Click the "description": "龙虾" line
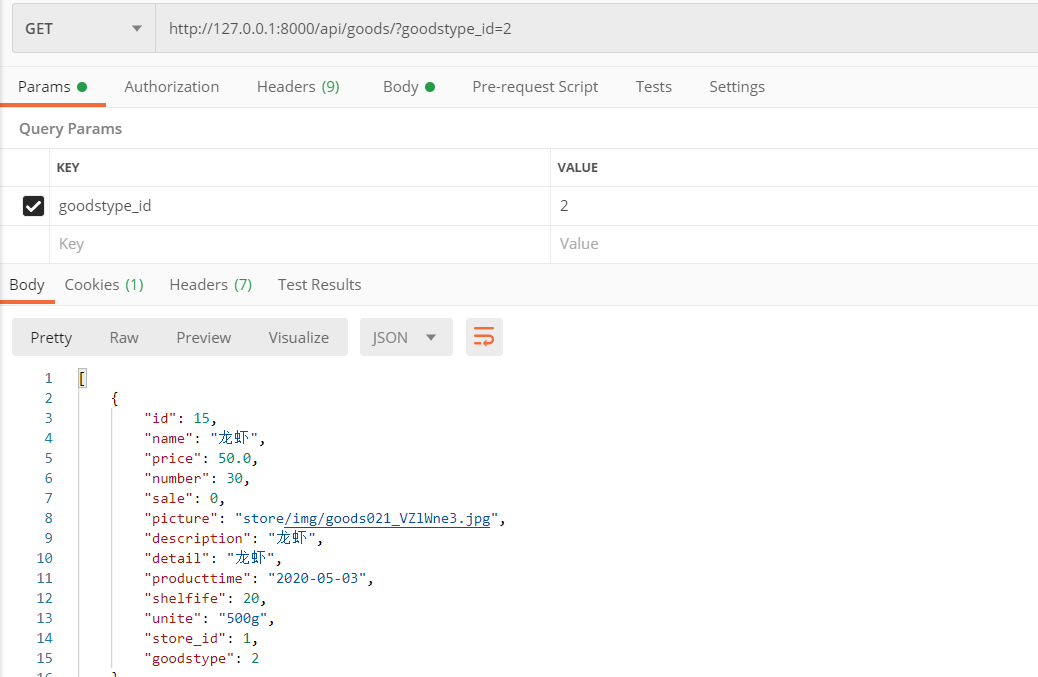 point(234,538)
